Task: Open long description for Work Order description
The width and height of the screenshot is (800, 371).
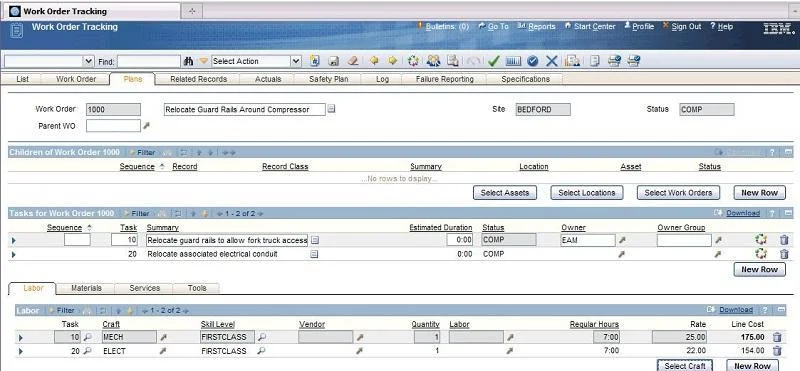Action: point(331,109)
